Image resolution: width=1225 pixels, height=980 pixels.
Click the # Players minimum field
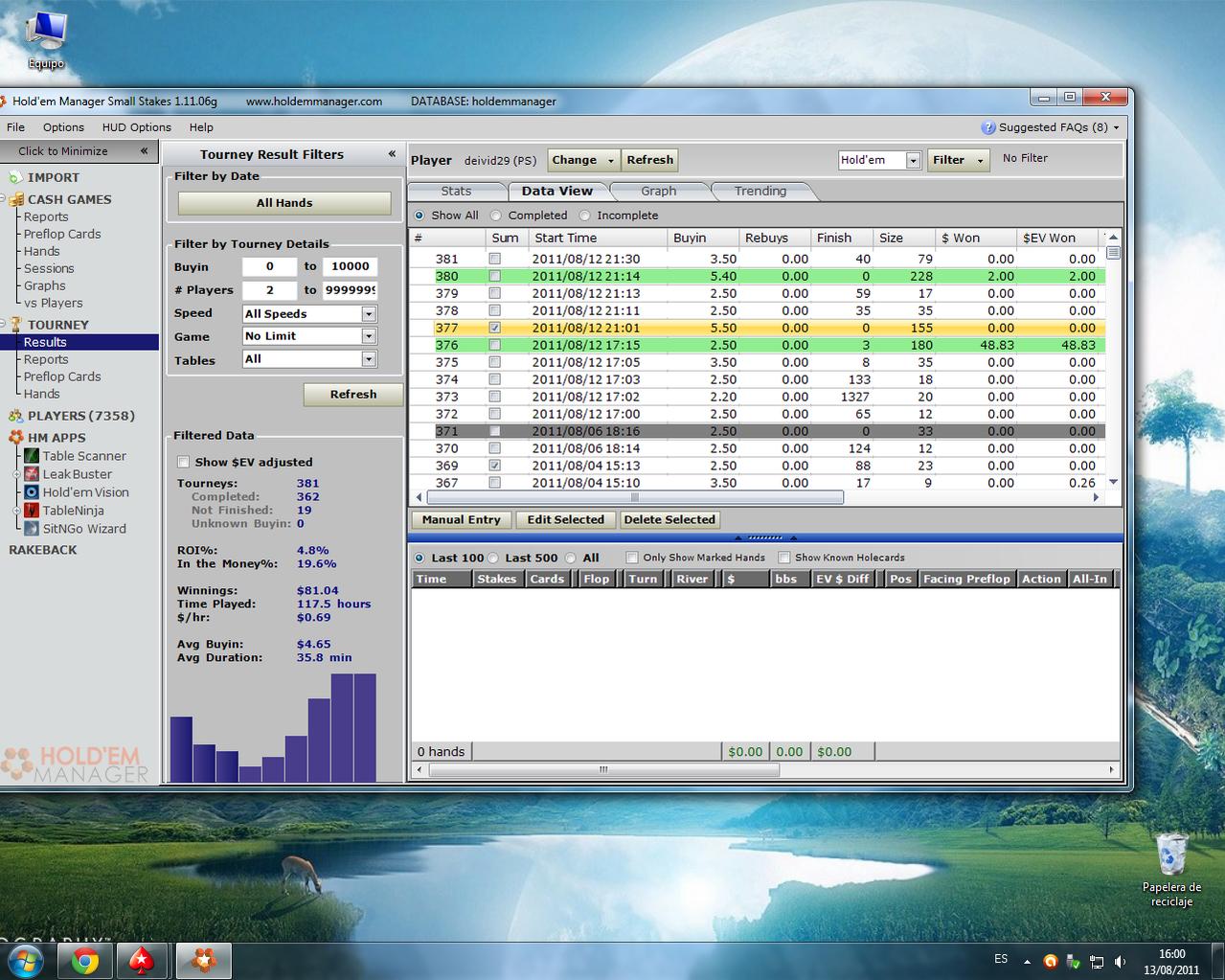pos(269,290)
